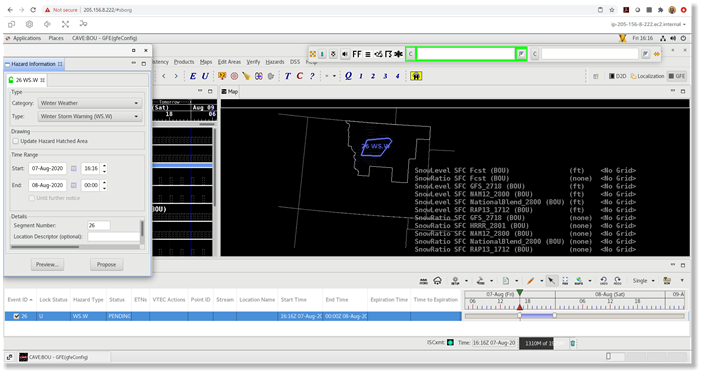The image size is (704, 376).
Task: Select the pencil drawing tool
Action: point(531,281)
